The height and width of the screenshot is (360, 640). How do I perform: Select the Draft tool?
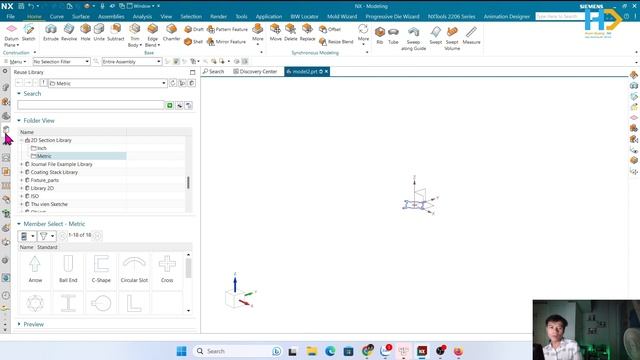click(x=194, y=29)
